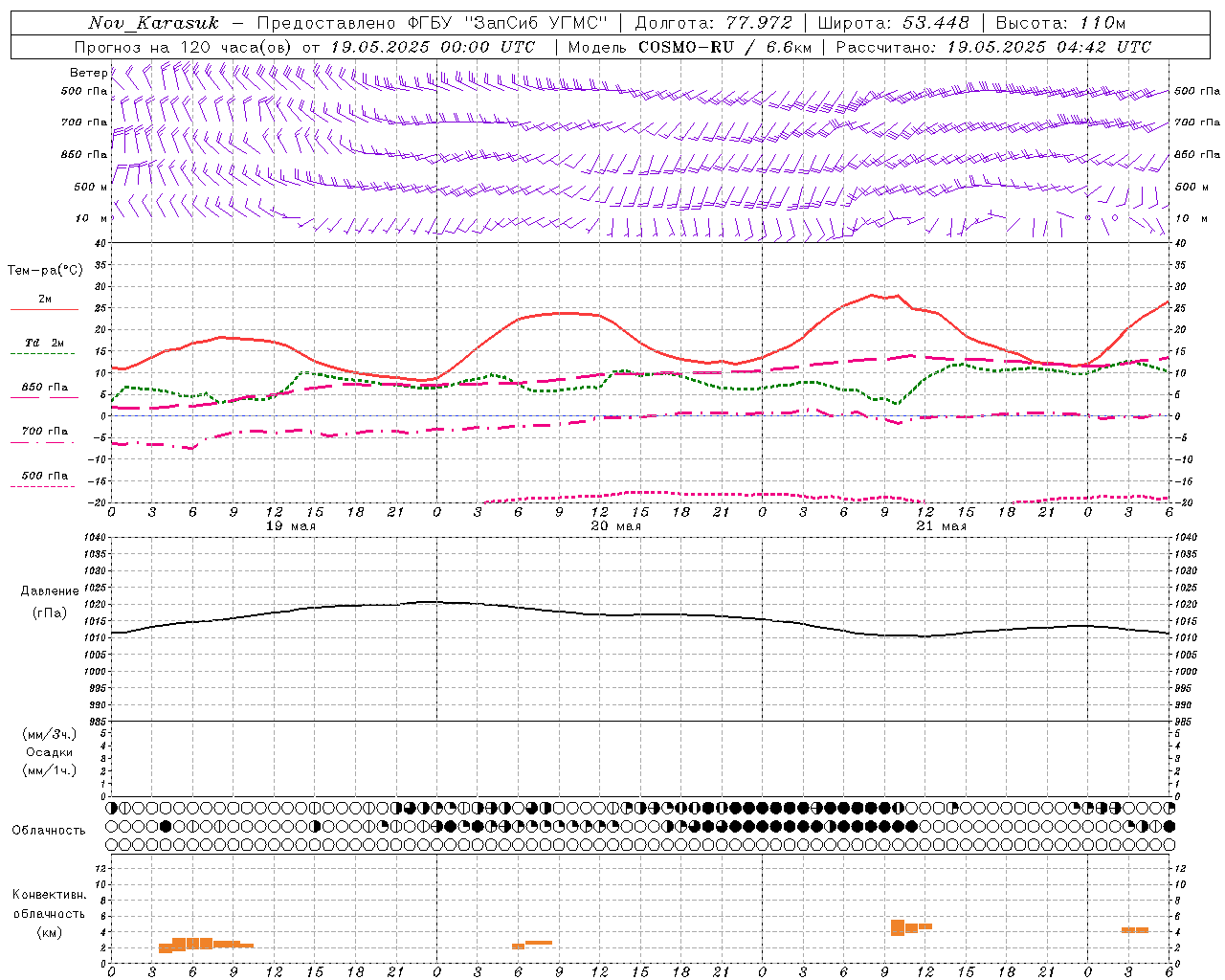Click the '(гПа)' unit under Давление

50,613
